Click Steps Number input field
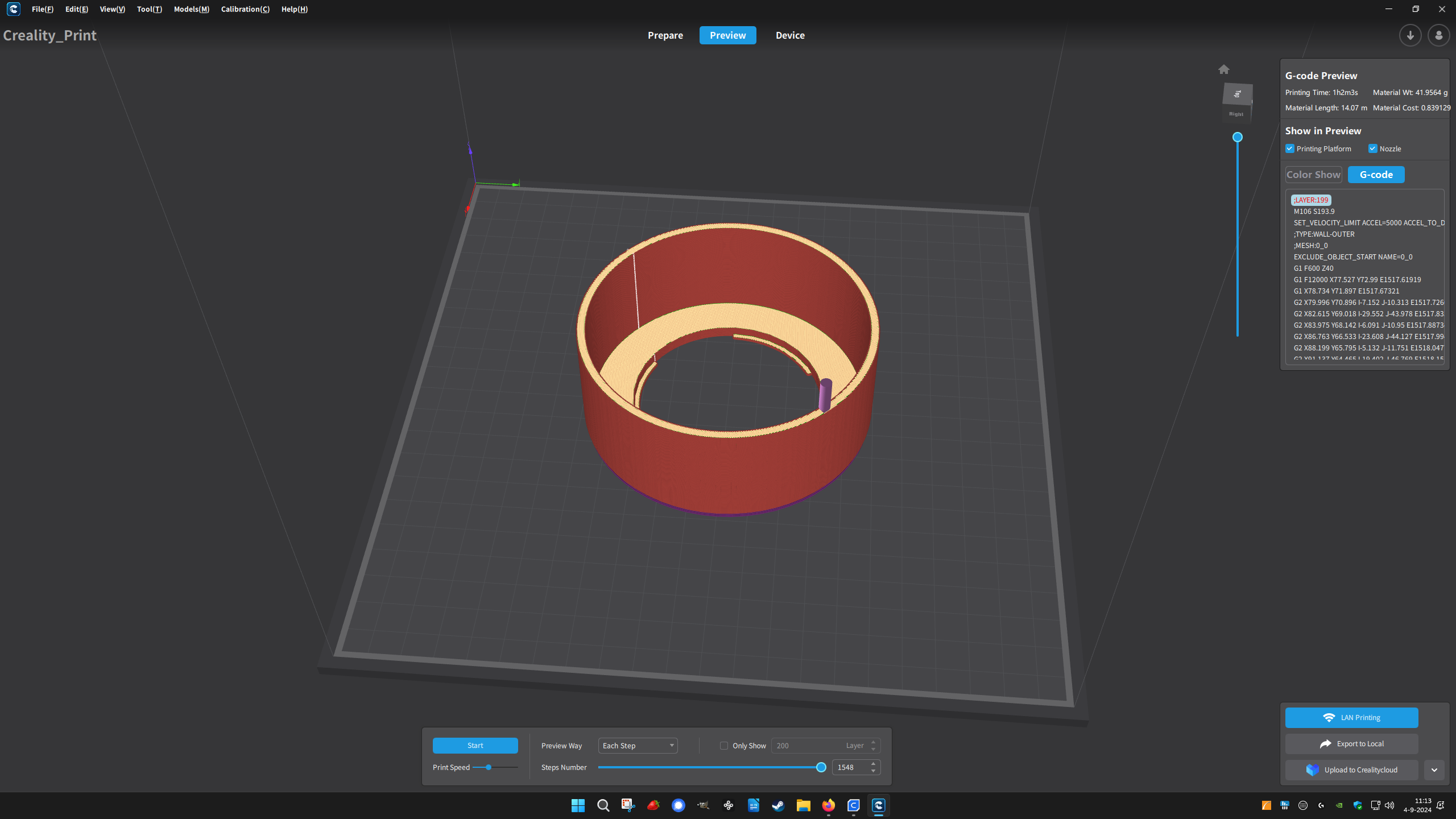 849,767
